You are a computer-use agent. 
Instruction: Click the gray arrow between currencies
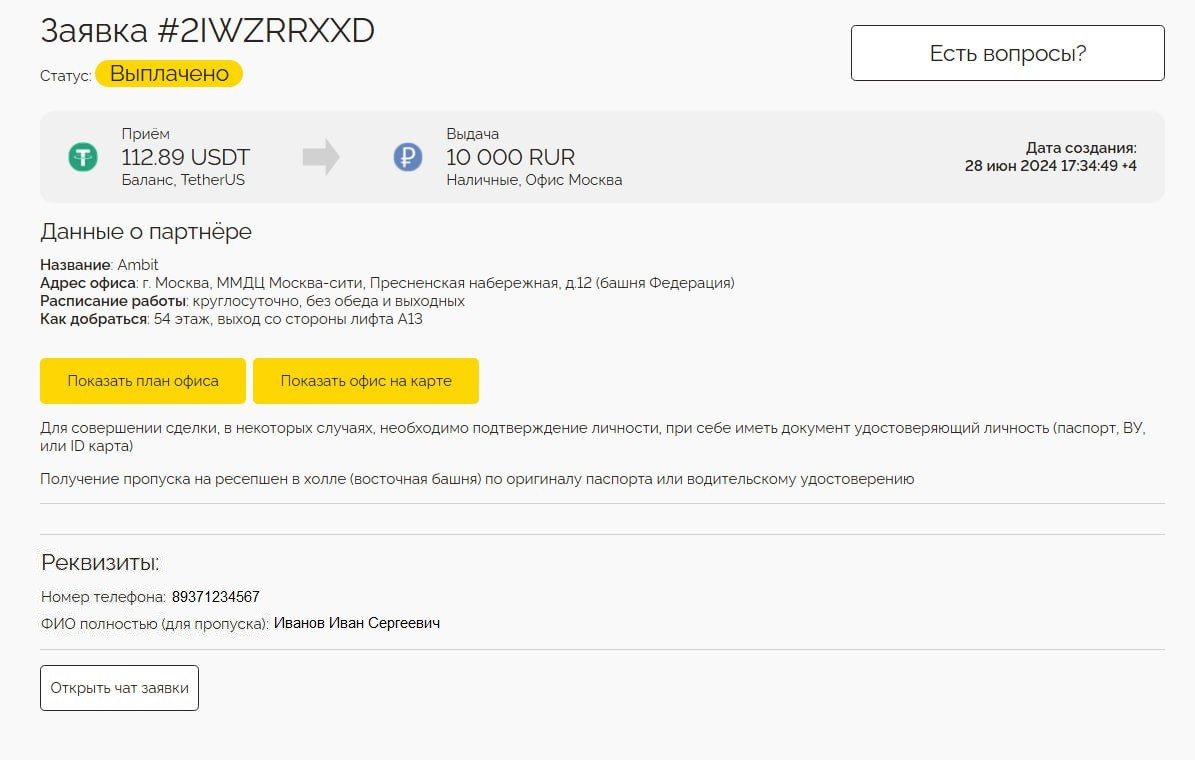pos(321,157)
